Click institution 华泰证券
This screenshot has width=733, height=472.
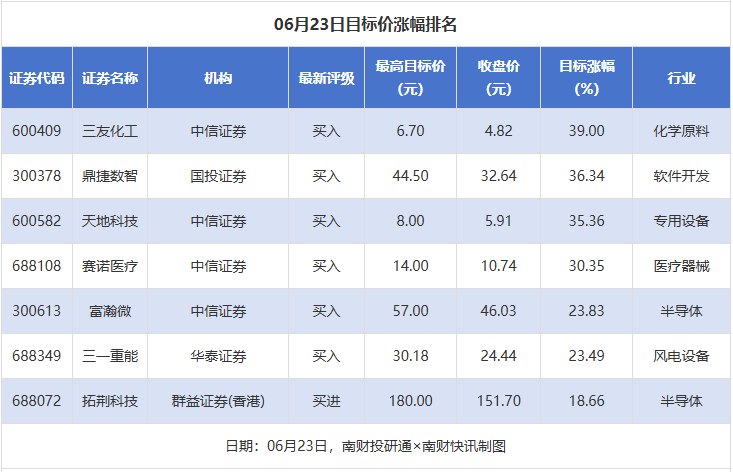(218, 356)
